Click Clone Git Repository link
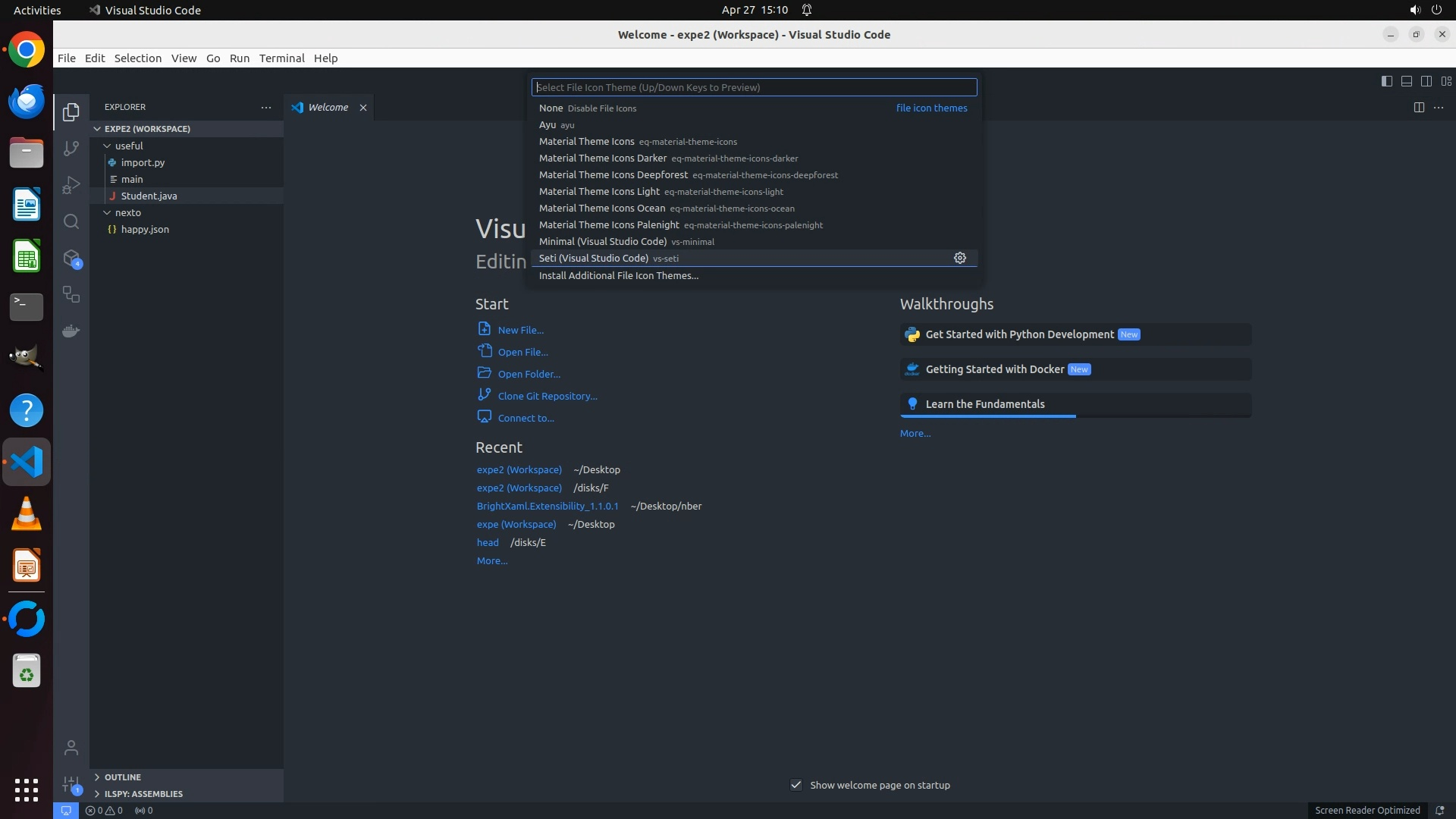1456x819 pixels. (547, 396)
